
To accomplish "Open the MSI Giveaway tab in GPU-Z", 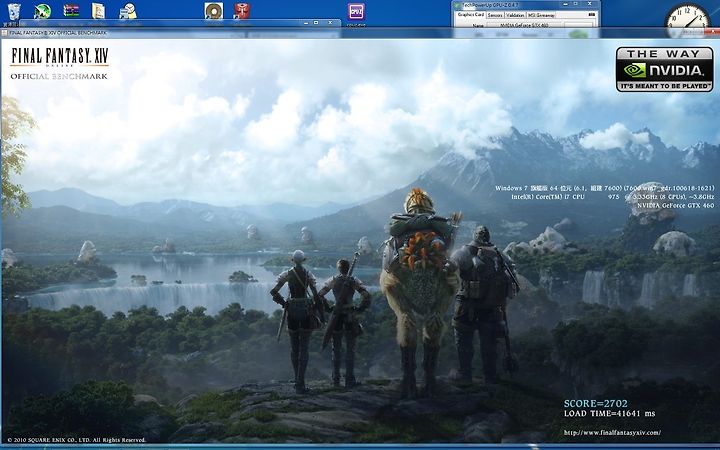I will tap(541, 15).
